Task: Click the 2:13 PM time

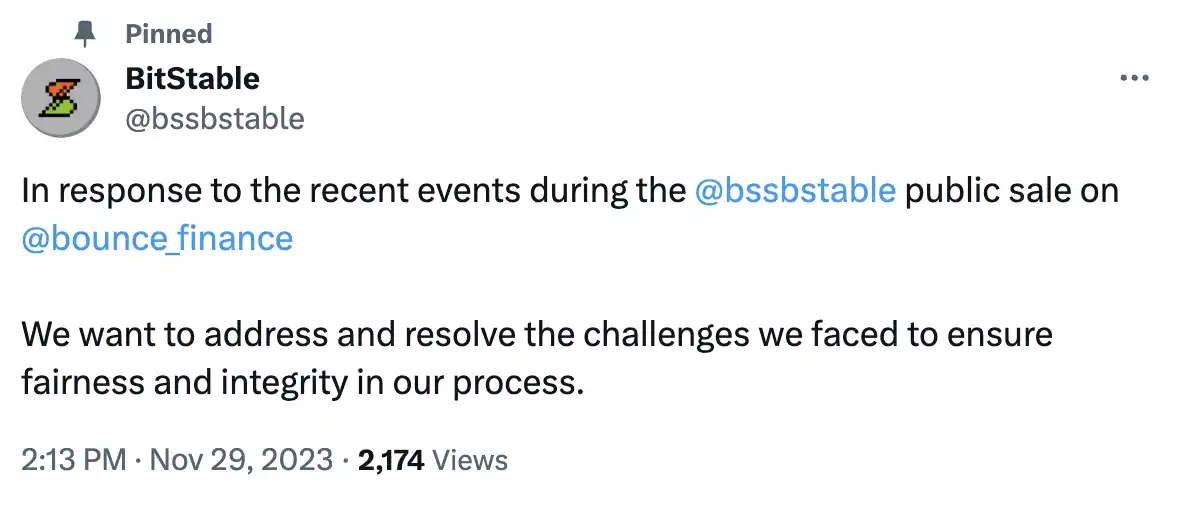Action: pyautogui.click(x=74, y=460)
